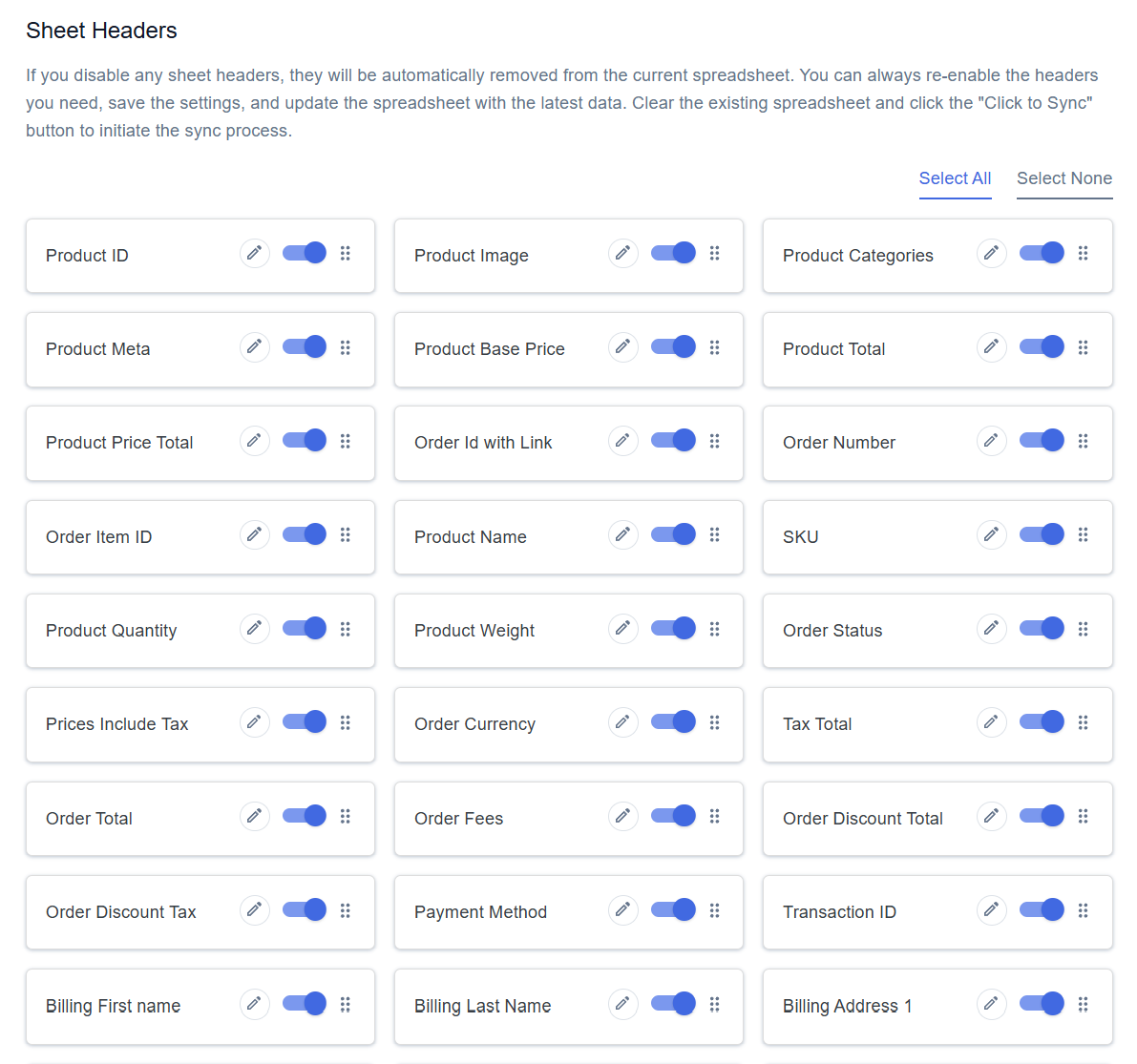
Task: Open the edit icon for SKU
Action: (991, 534)
